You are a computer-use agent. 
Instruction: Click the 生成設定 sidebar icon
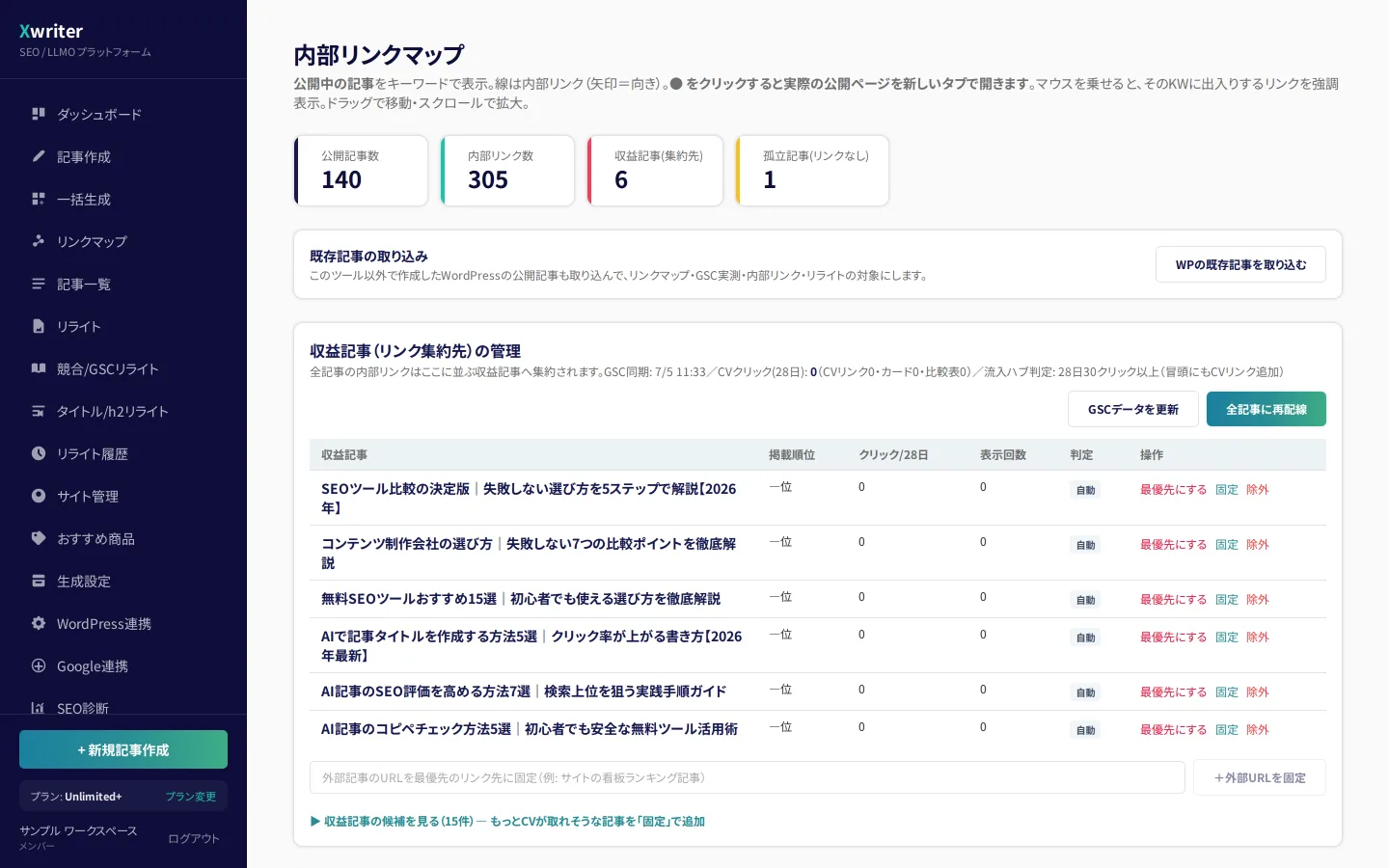[x=39, y=581]
